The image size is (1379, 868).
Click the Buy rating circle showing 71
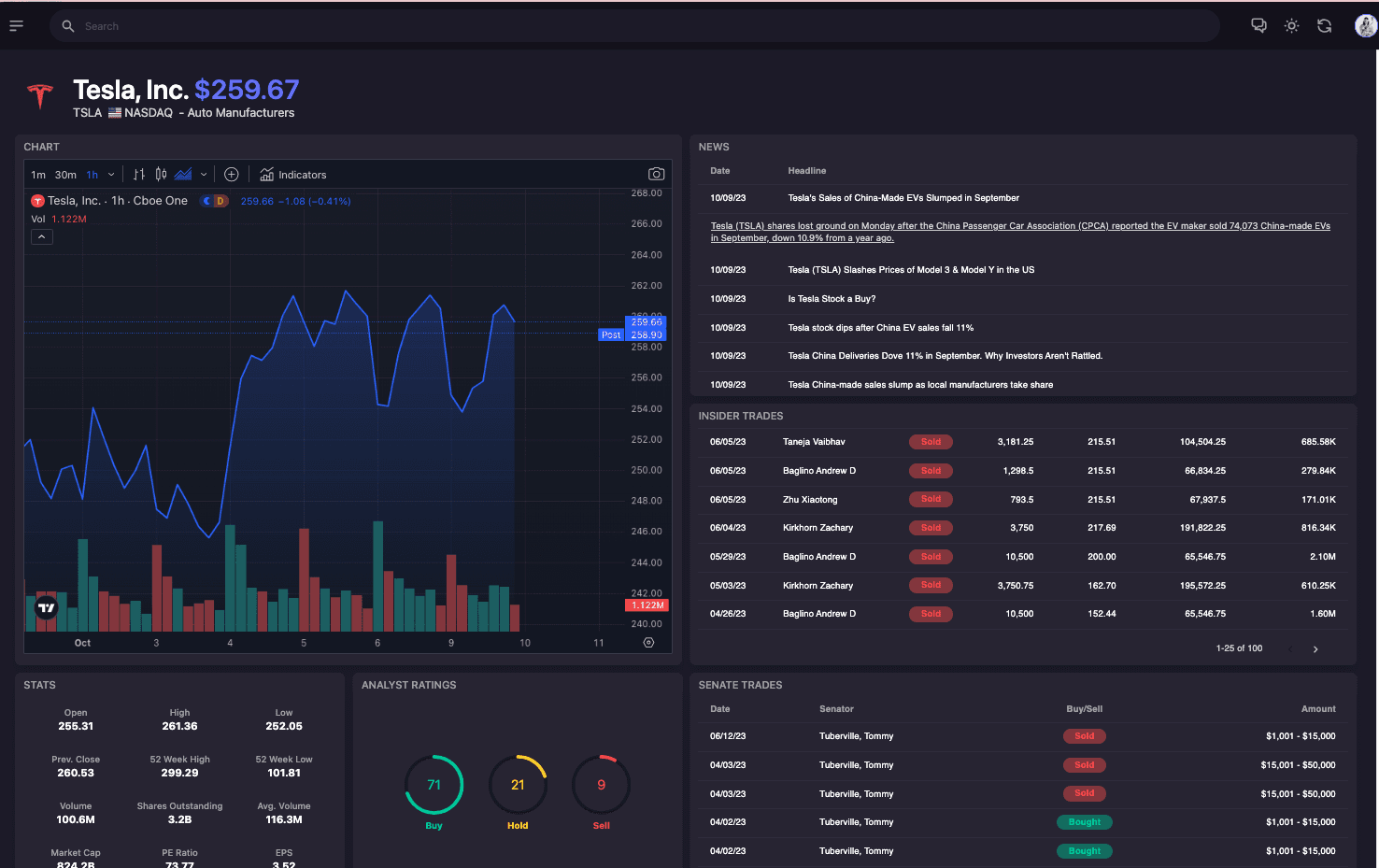434,785
